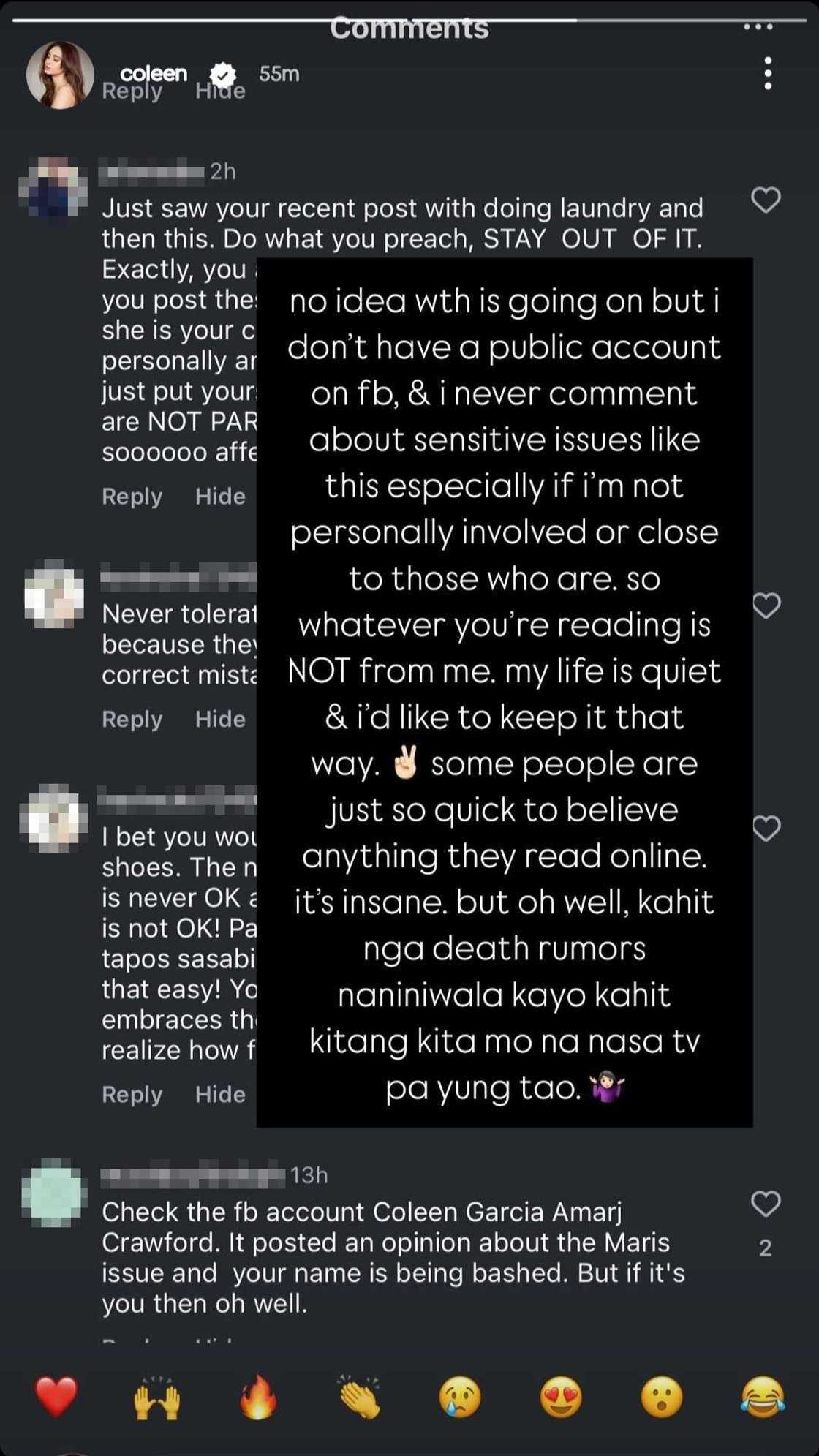This screenshot has width=819, height=1456.
Task: Open the horizontal three-dot options menu
Action: [x=758, y=27]
